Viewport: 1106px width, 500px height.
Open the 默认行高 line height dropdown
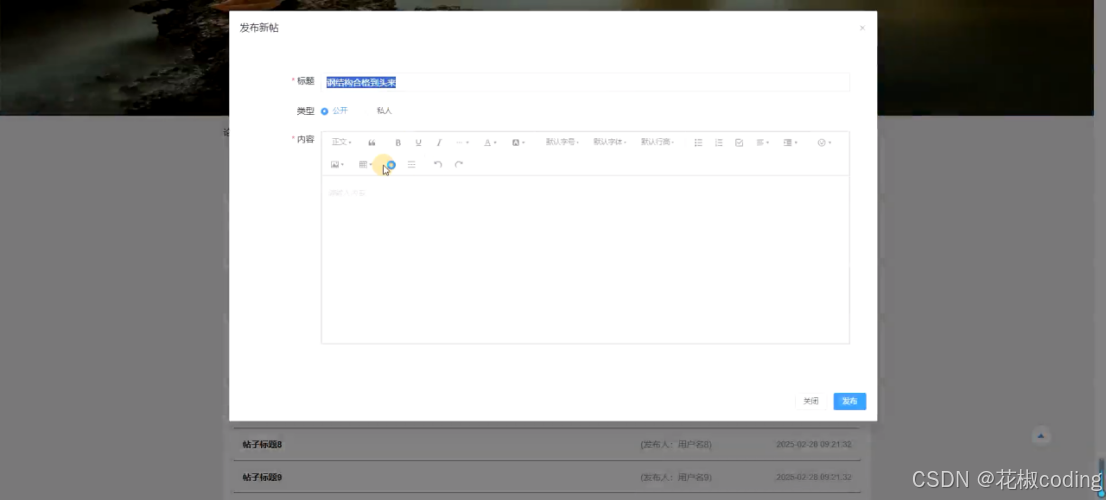click(x=657, y=142)
